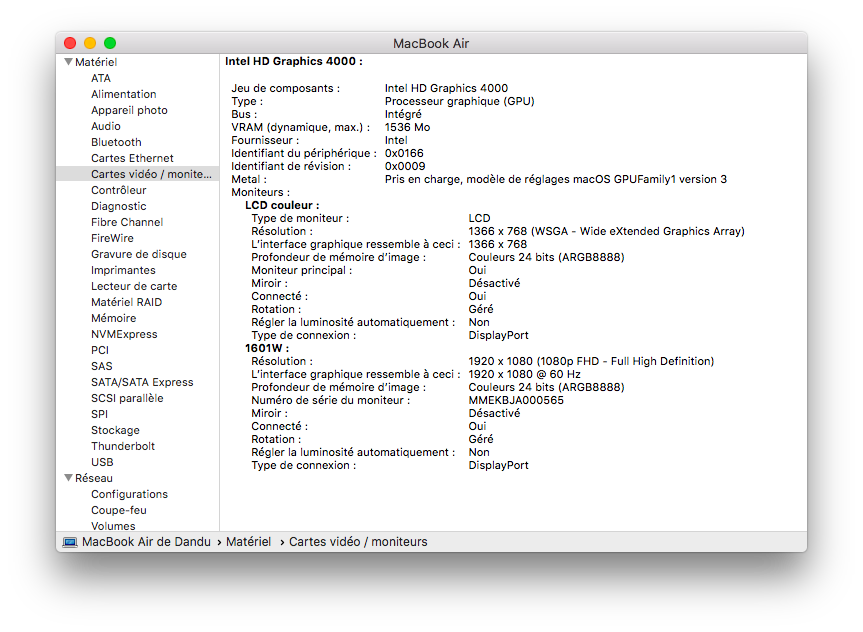863x632 pixels.
Task: Click the Matériel section header label
Action: 96,62
